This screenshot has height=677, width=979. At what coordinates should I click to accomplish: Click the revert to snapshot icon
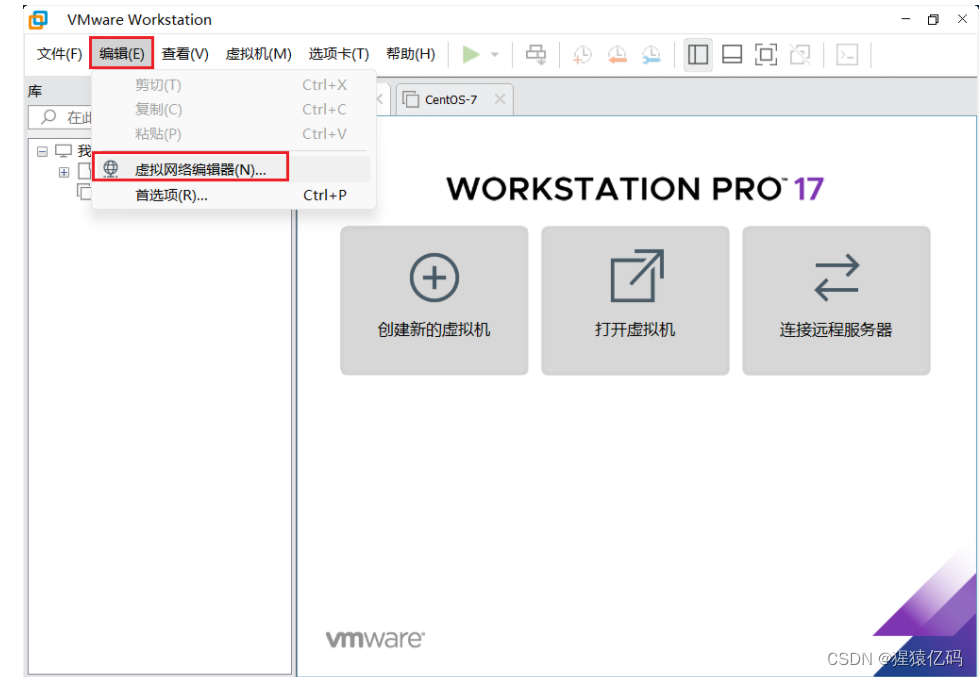[x=617, y=54]
